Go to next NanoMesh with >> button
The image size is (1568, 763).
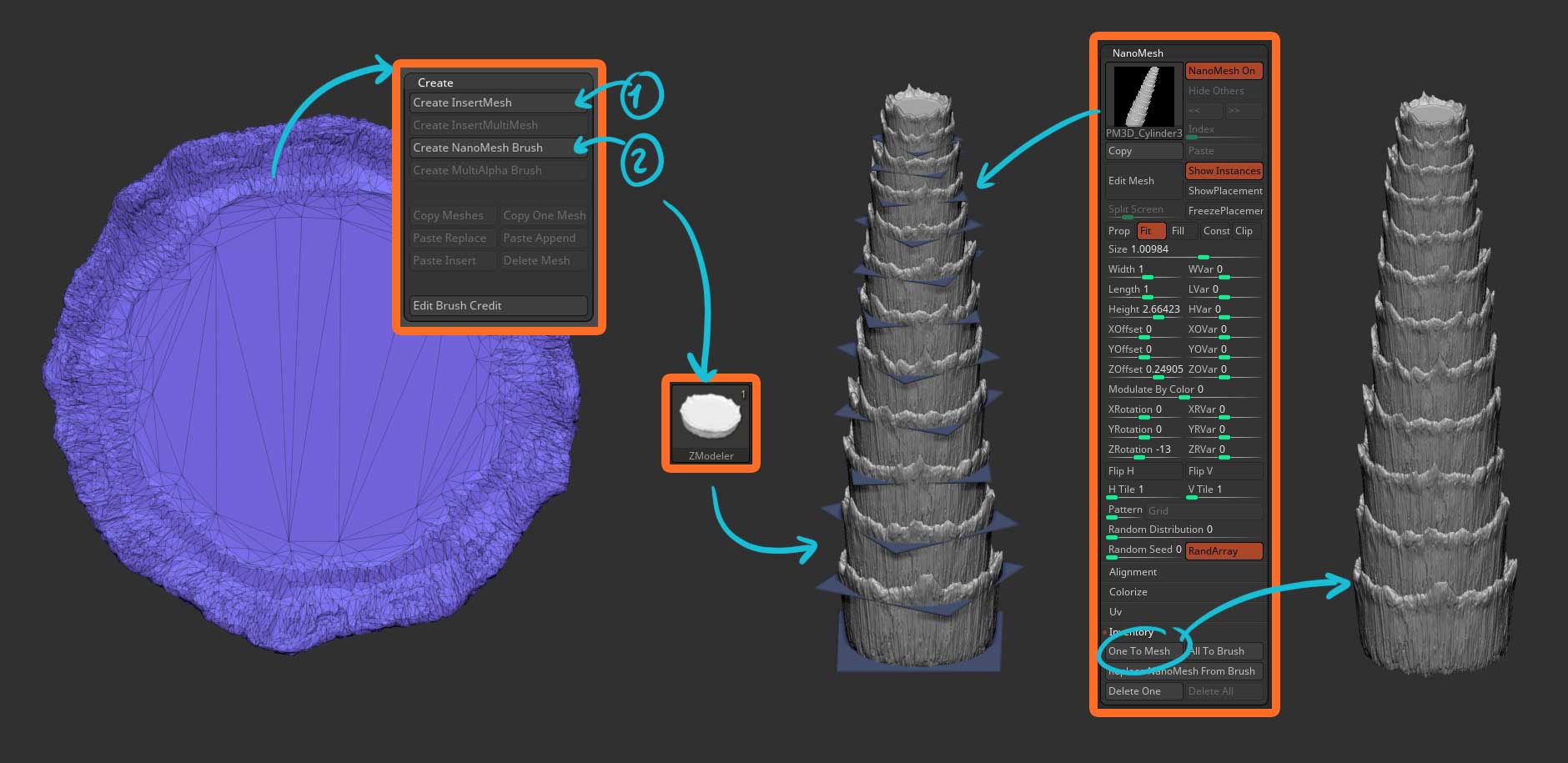point(1244,111)
